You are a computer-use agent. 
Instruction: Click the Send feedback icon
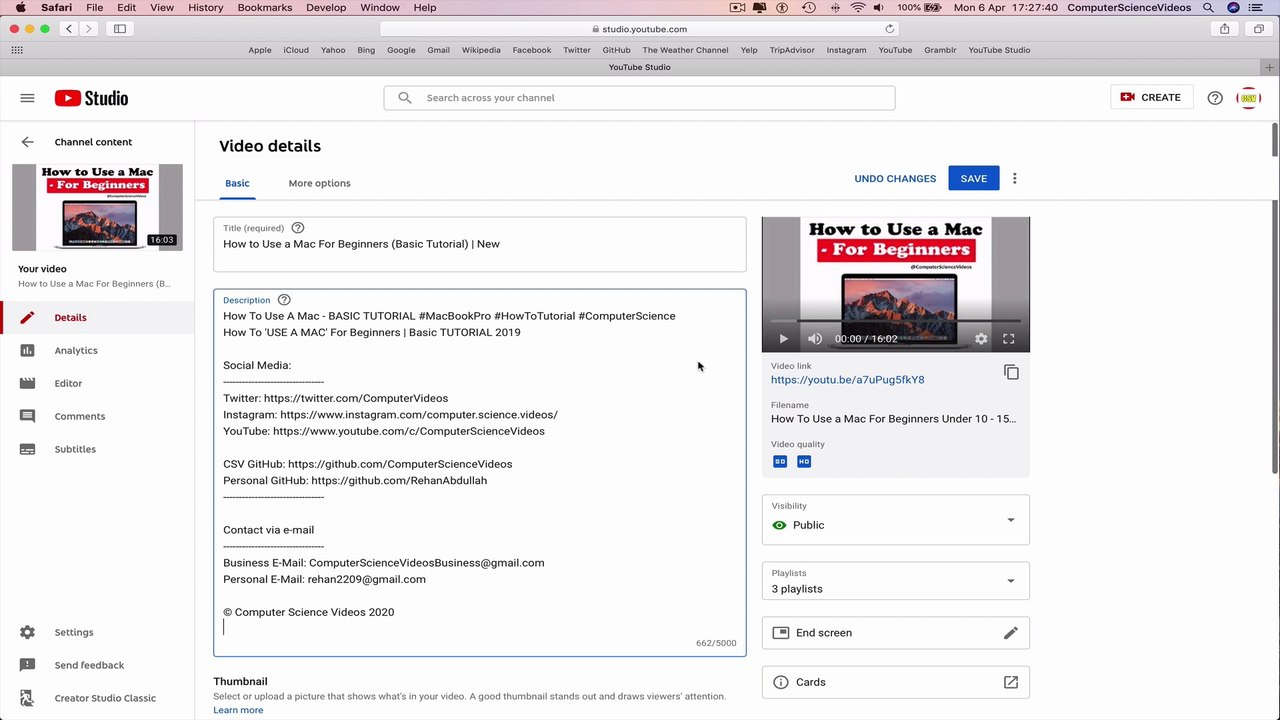tap(27, 665)
